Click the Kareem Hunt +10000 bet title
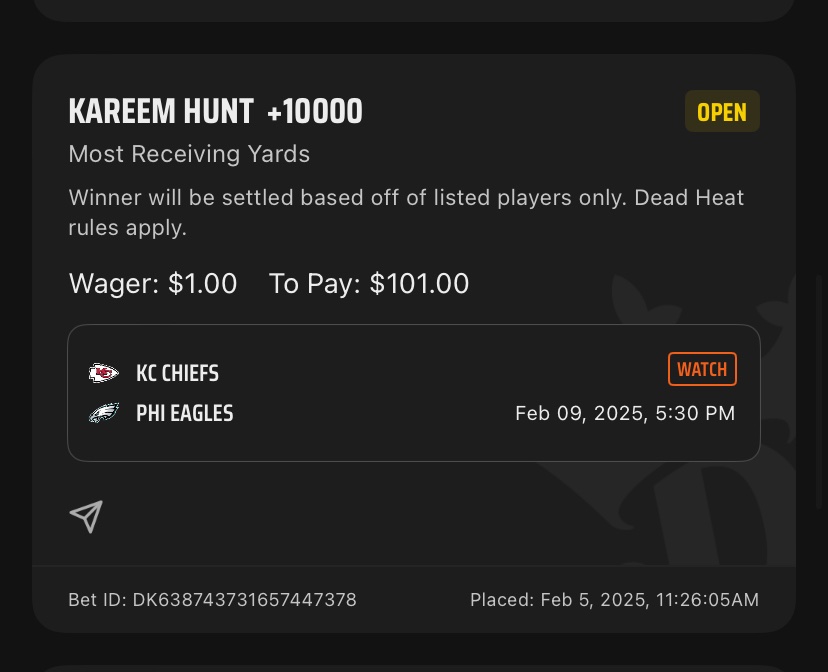This screenshot has height=672, width=828. pos(215,111)
